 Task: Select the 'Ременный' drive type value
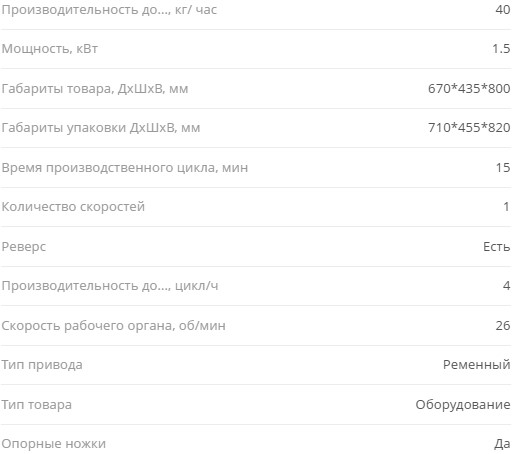coord(477,364)
